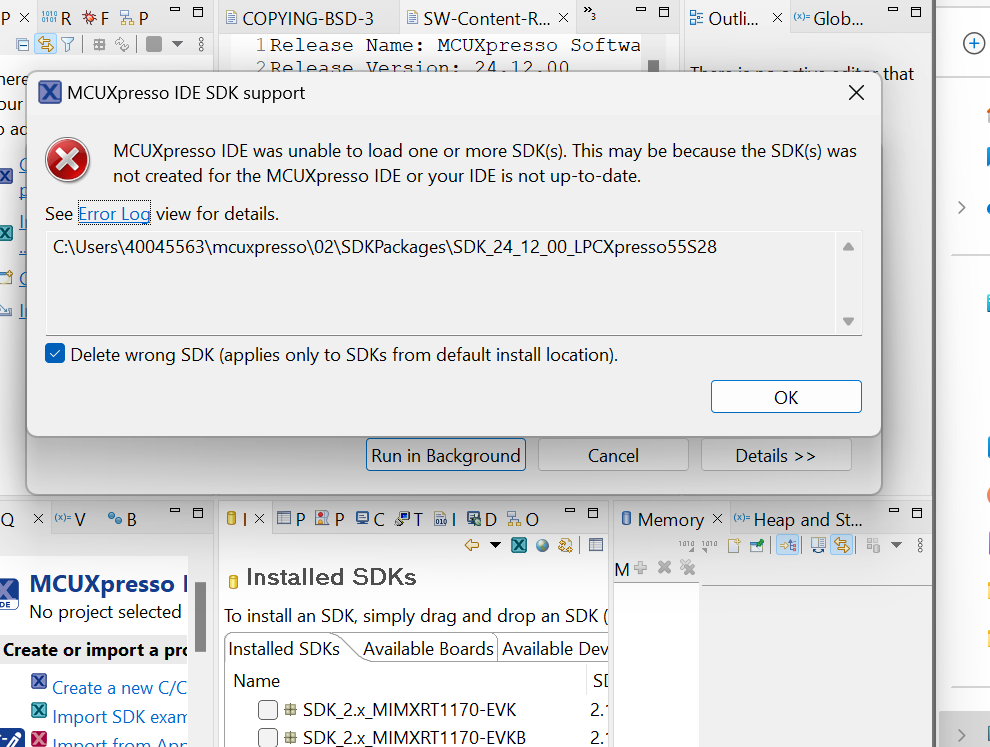Open the Image Info (I) tab with binary icon
This screenshot has height=747, width=990.
click(x=445, y=519)
